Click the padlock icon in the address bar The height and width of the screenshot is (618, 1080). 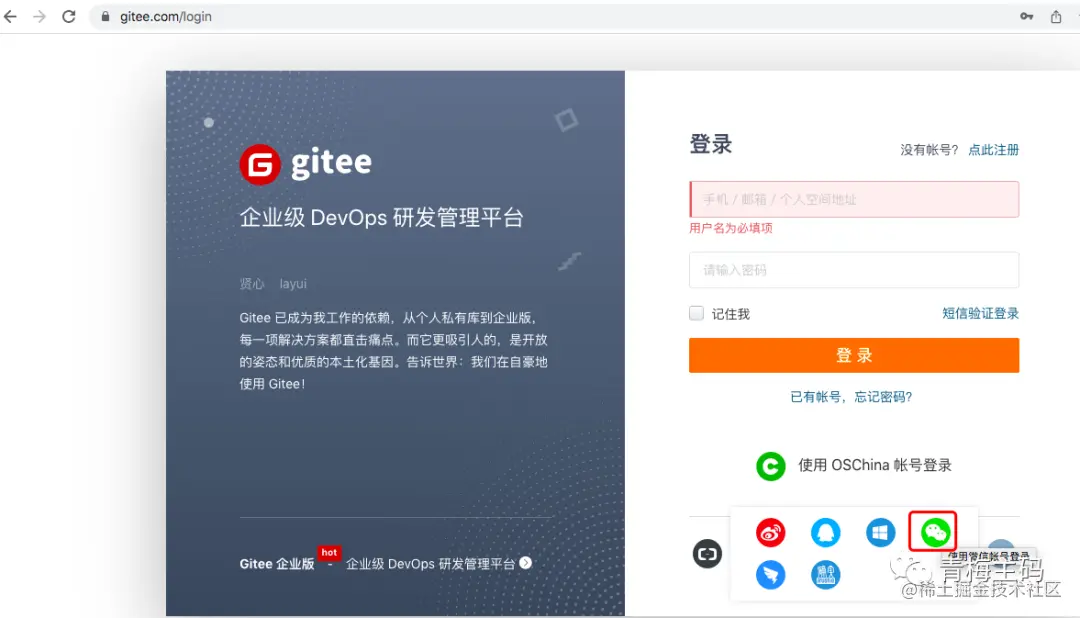point(105,16)
